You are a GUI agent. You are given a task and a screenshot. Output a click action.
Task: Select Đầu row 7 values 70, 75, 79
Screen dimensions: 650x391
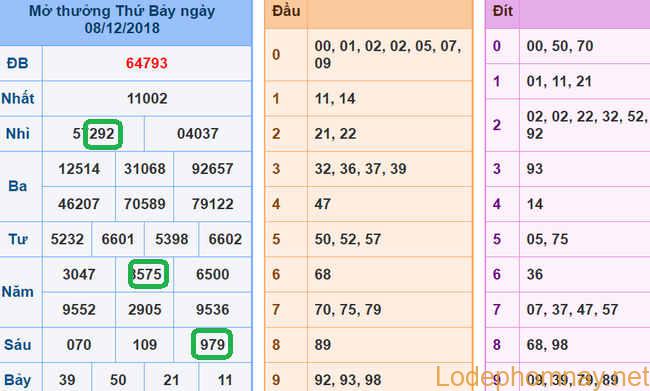pos(348,310)
